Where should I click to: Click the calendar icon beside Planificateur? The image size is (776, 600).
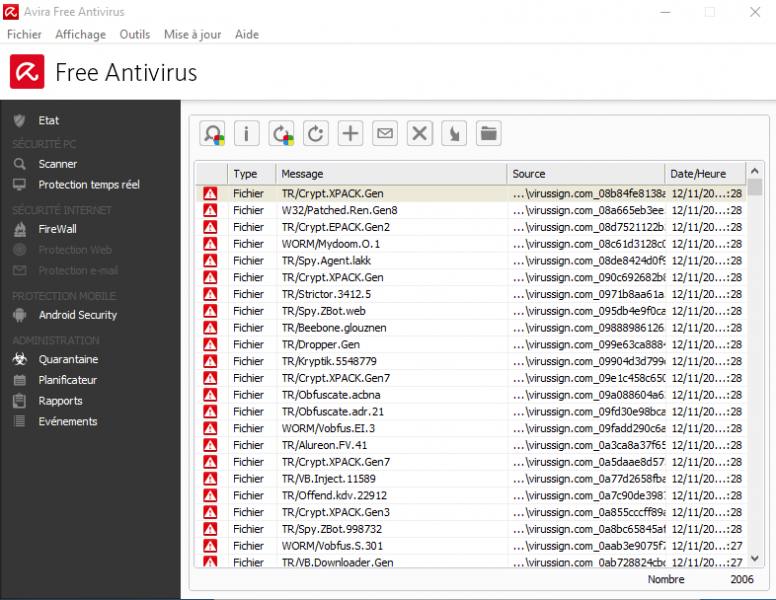coord(19,380)
